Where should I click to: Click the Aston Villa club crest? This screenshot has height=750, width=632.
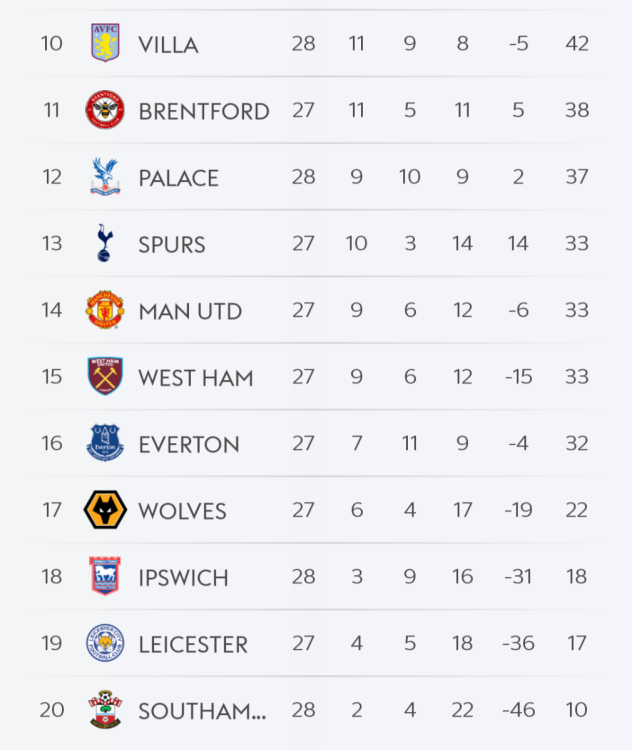105,43
